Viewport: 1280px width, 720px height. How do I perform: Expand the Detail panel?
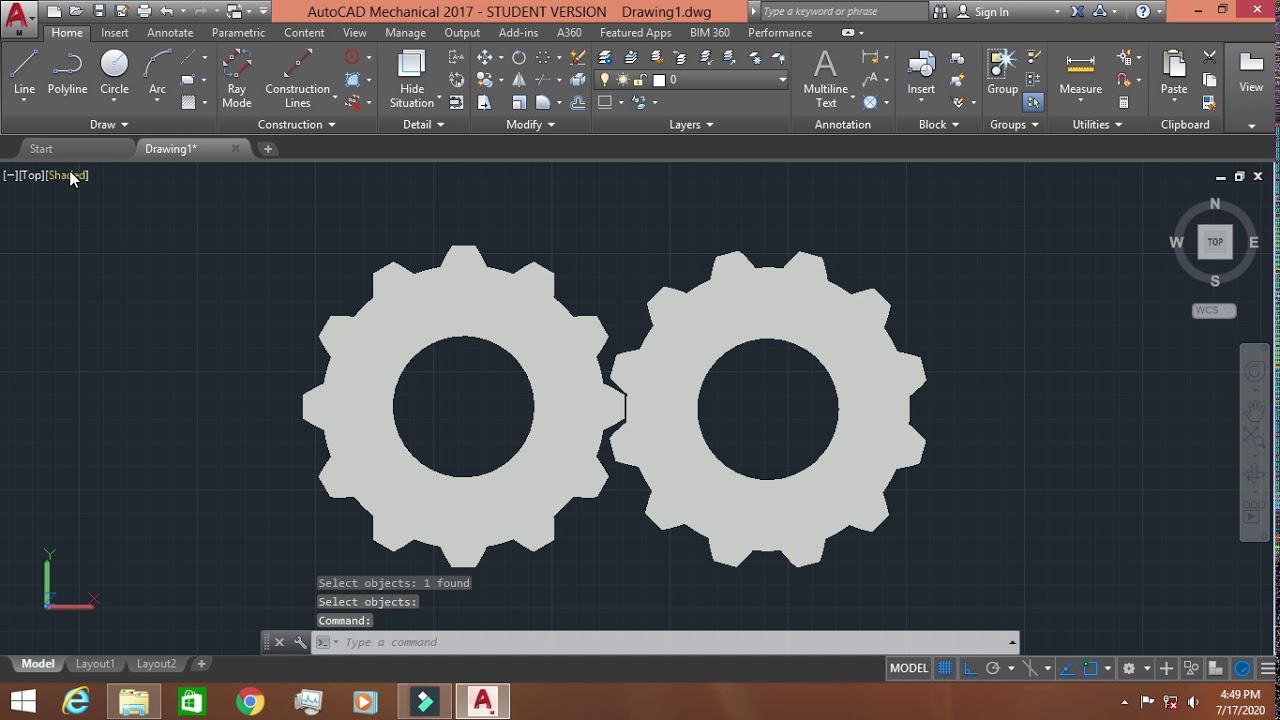coord(424,125)
